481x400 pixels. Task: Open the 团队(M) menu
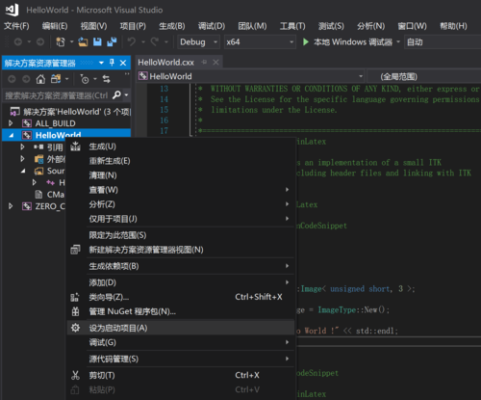252,26
